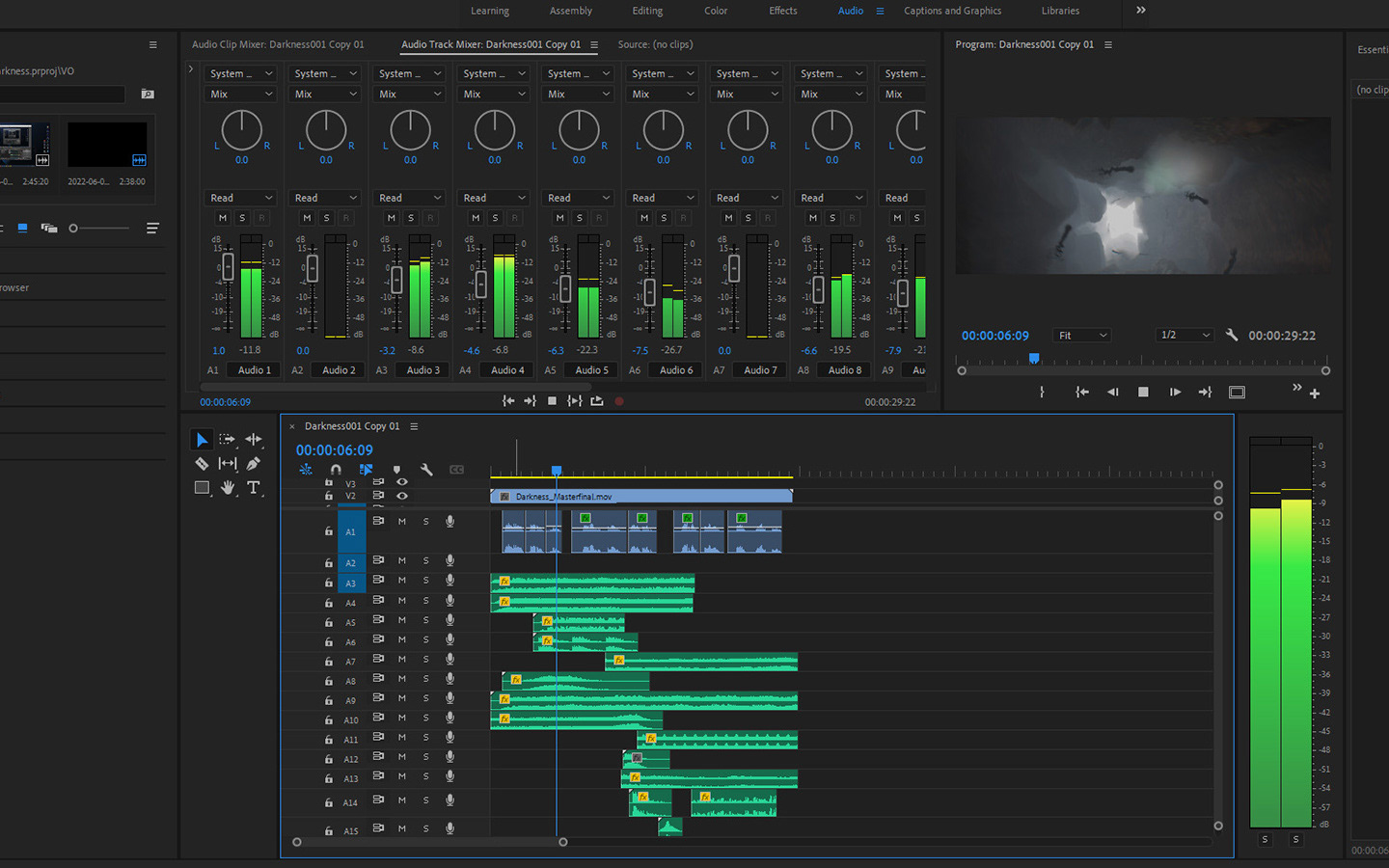Adjust Audio 1 pan knob
This screenshot has height=868, width=1389.
(241, 130)
